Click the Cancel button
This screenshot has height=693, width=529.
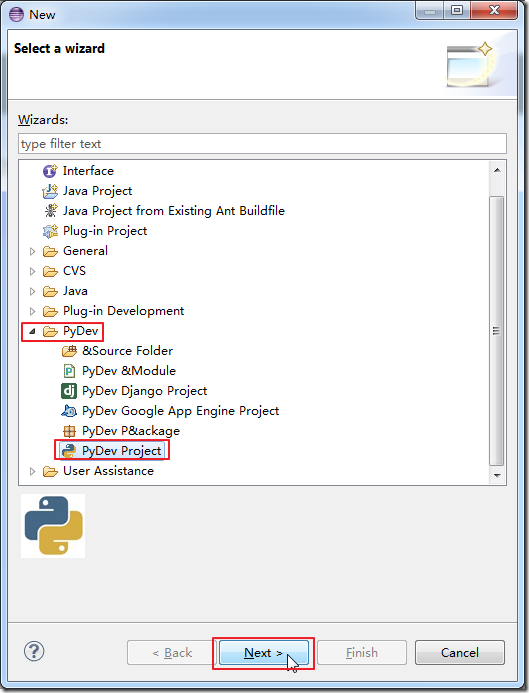(x=460, y=653)
